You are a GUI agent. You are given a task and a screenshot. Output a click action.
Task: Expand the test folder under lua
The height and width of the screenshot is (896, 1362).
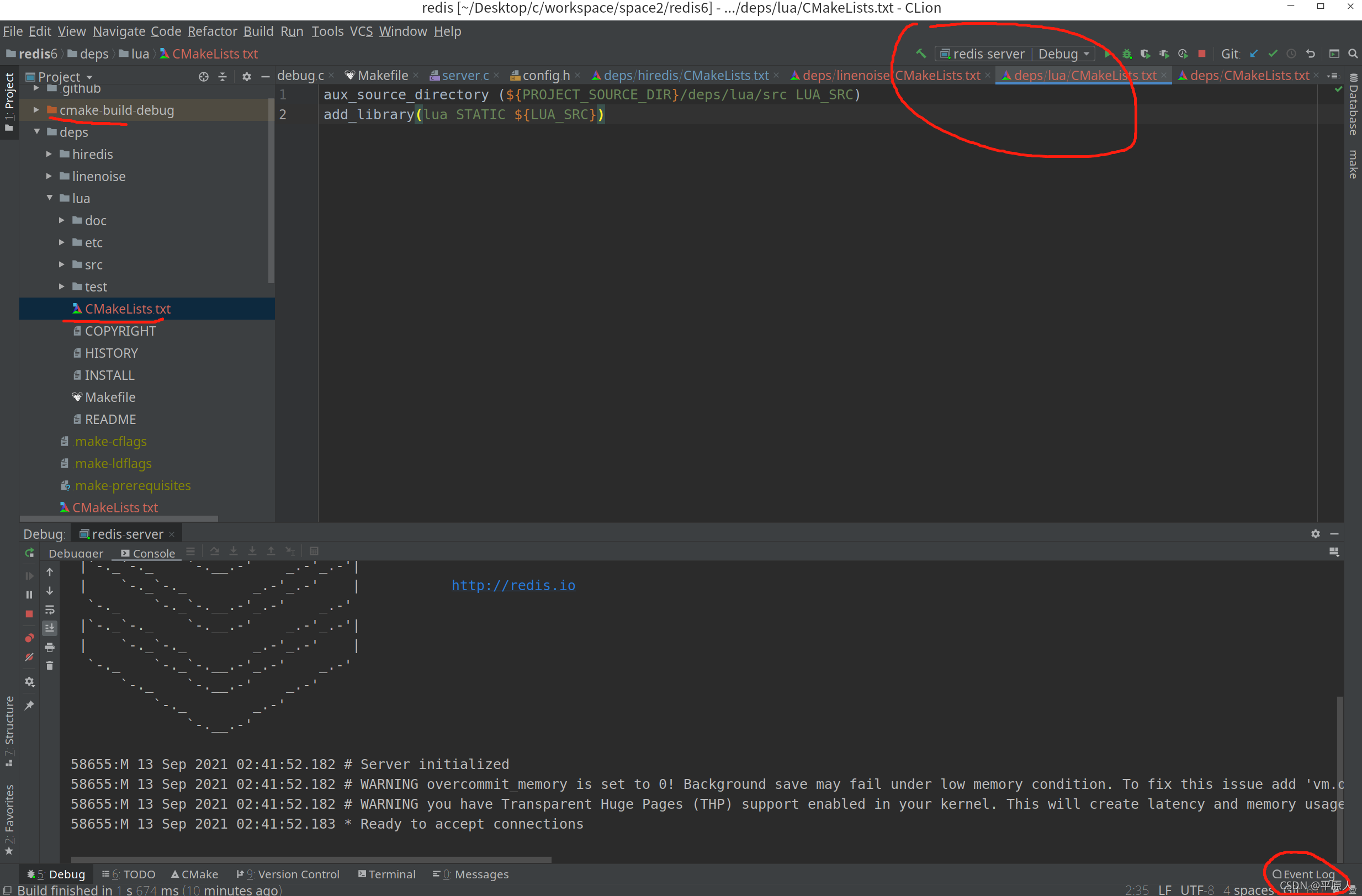click(61, 286)
